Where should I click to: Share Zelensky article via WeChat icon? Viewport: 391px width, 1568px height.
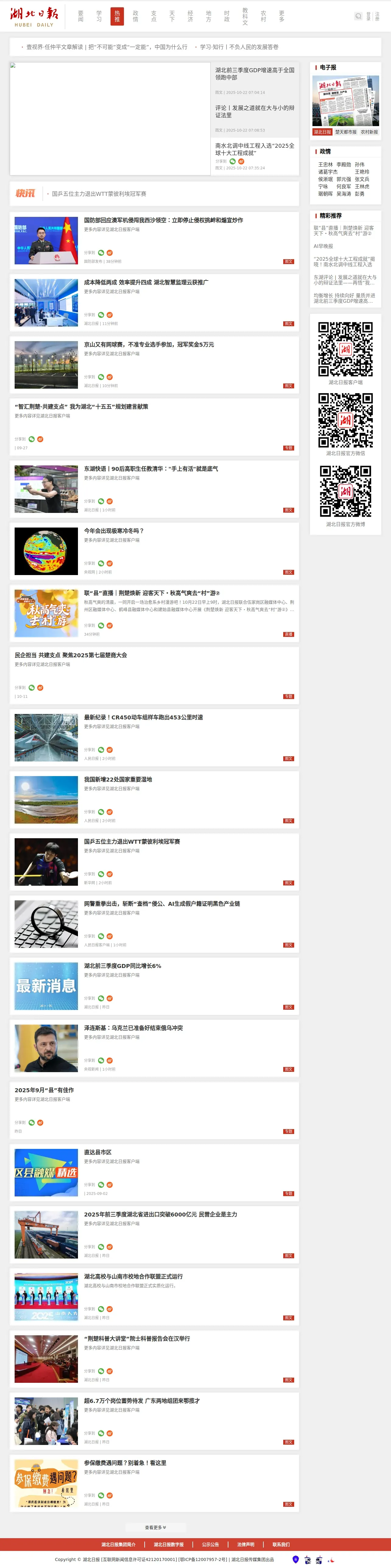tap(101, 1060)
